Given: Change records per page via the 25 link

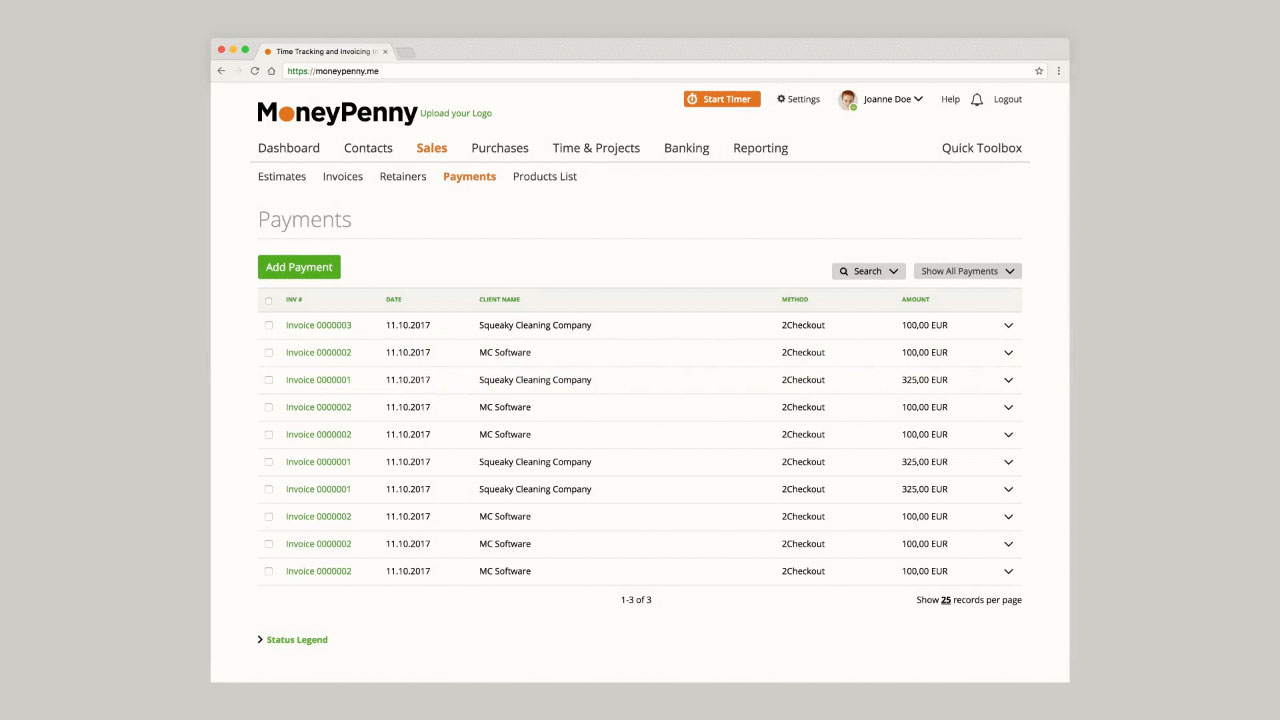Looking at the screenshot, I should [x=946, y=600].
